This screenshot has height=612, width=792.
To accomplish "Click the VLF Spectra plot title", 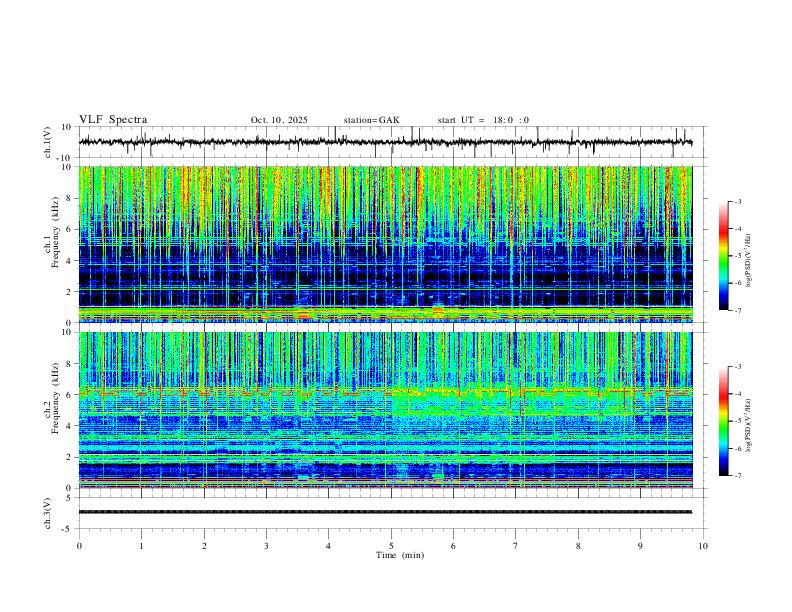I will [113, 120].
